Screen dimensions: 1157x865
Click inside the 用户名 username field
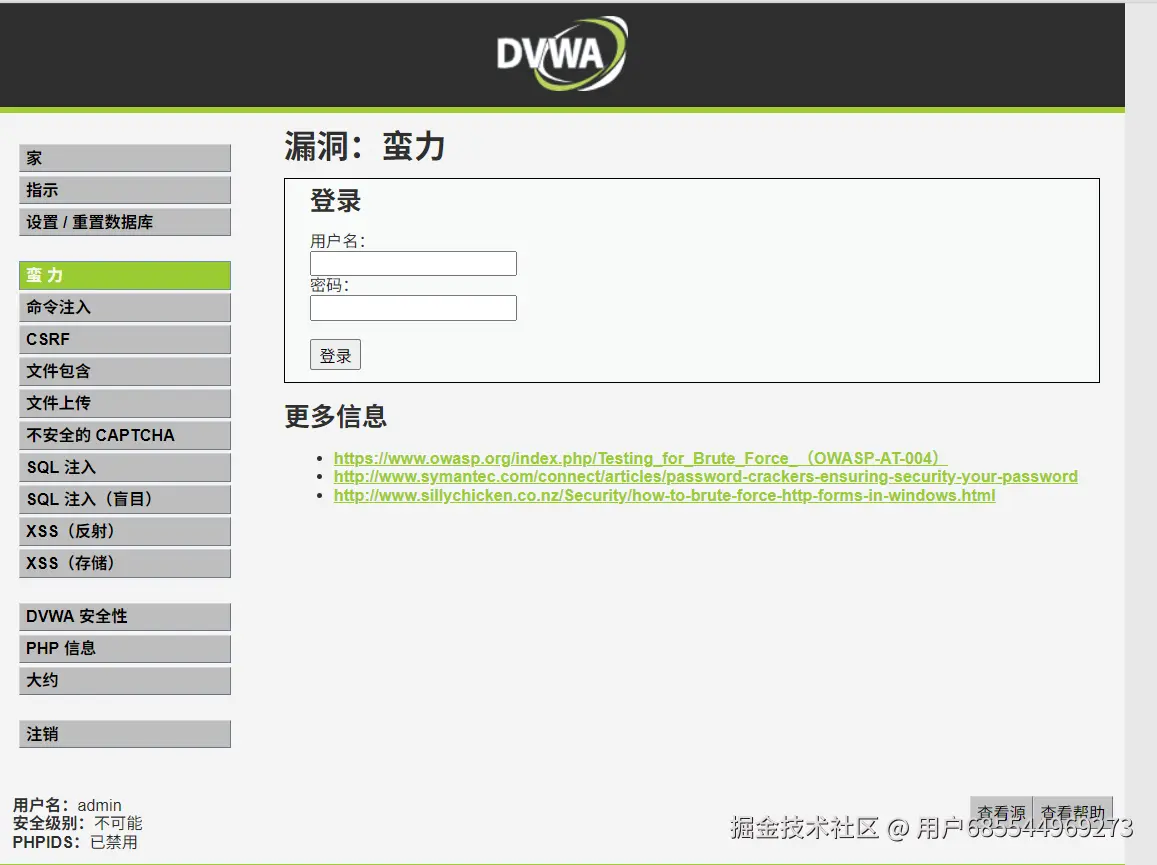tap(412, 263)
